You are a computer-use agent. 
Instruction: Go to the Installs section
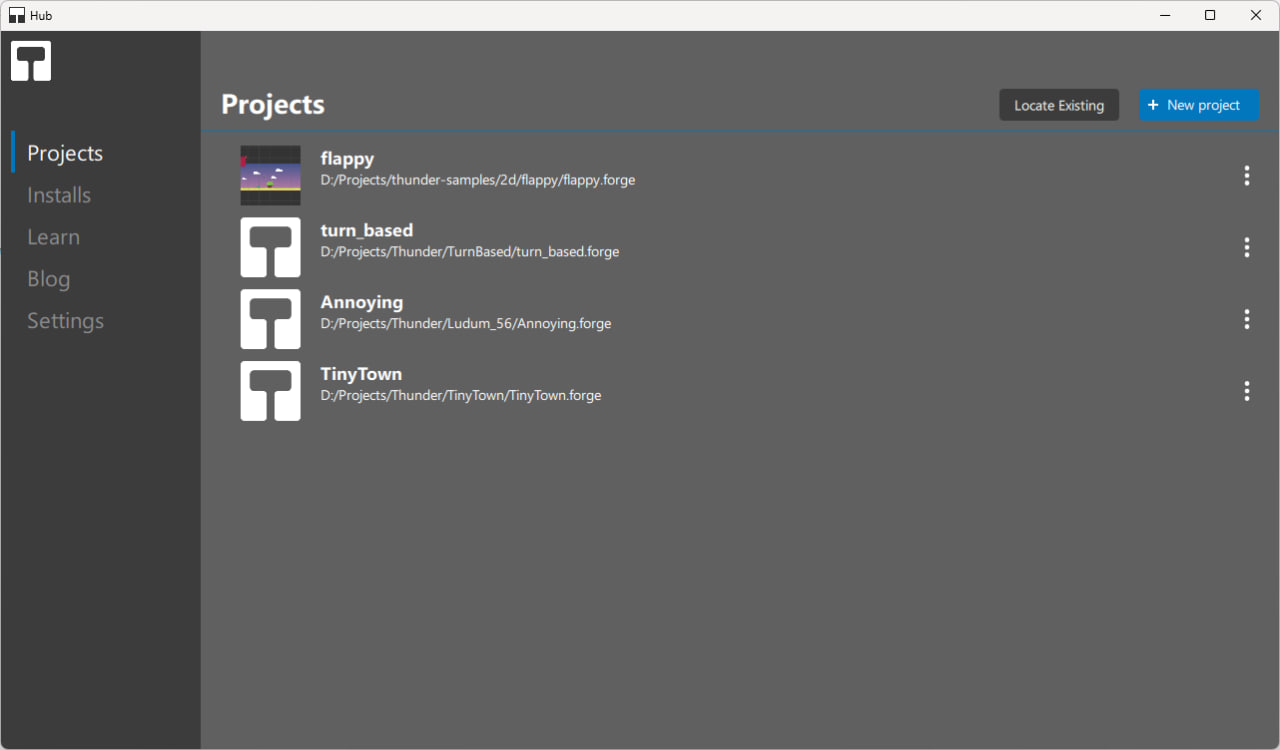click(x=59, y=195)
